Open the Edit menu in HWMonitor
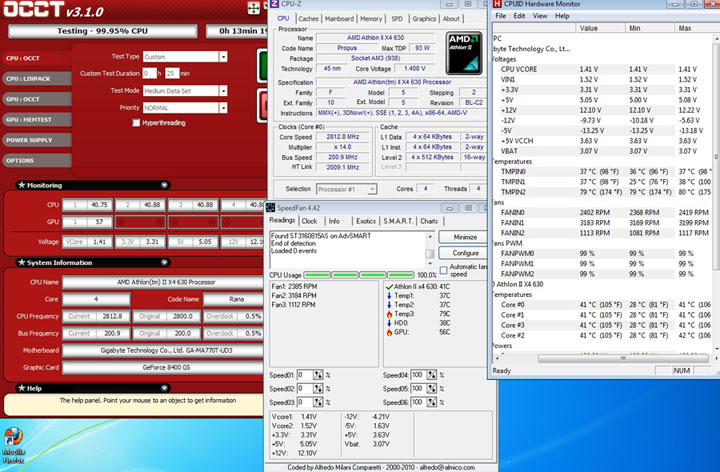Screen dimensions: 720x472 (x=519, y=16)
